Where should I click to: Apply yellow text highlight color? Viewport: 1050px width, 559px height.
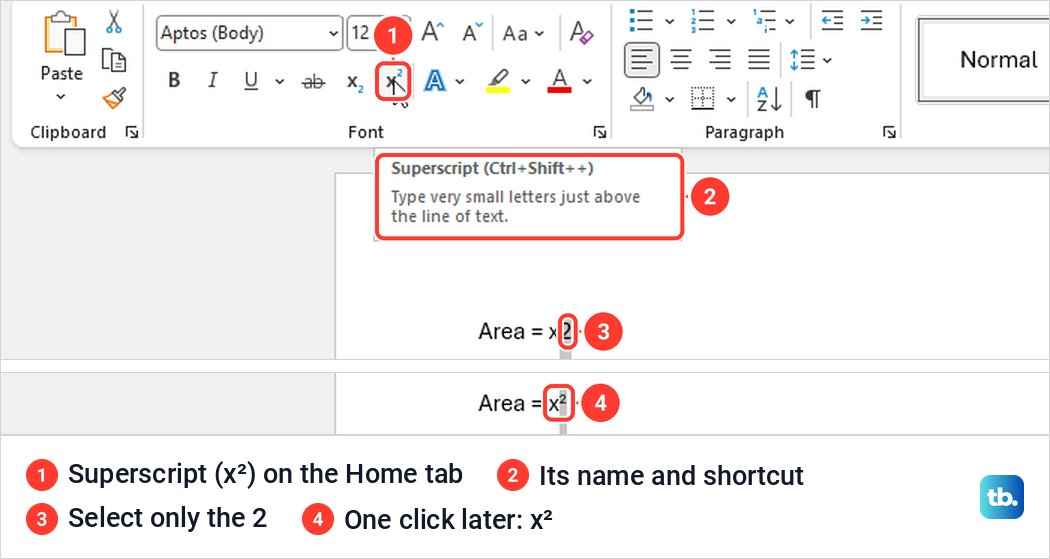[498, 81]
